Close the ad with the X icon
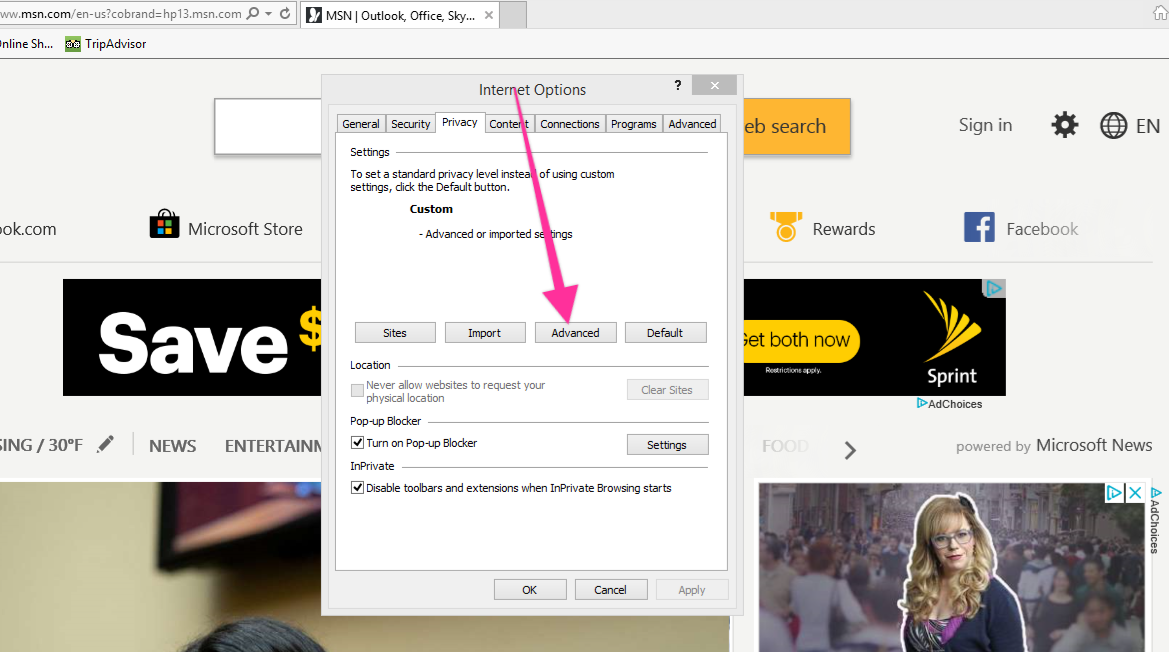1169x652 pixels. point(1135,493)
